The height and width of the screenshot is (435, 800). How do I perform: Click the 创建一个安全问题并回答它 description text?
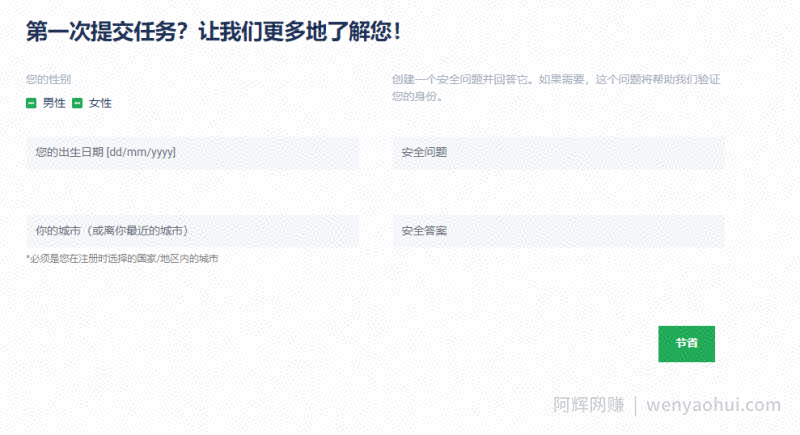click(556, 88)
